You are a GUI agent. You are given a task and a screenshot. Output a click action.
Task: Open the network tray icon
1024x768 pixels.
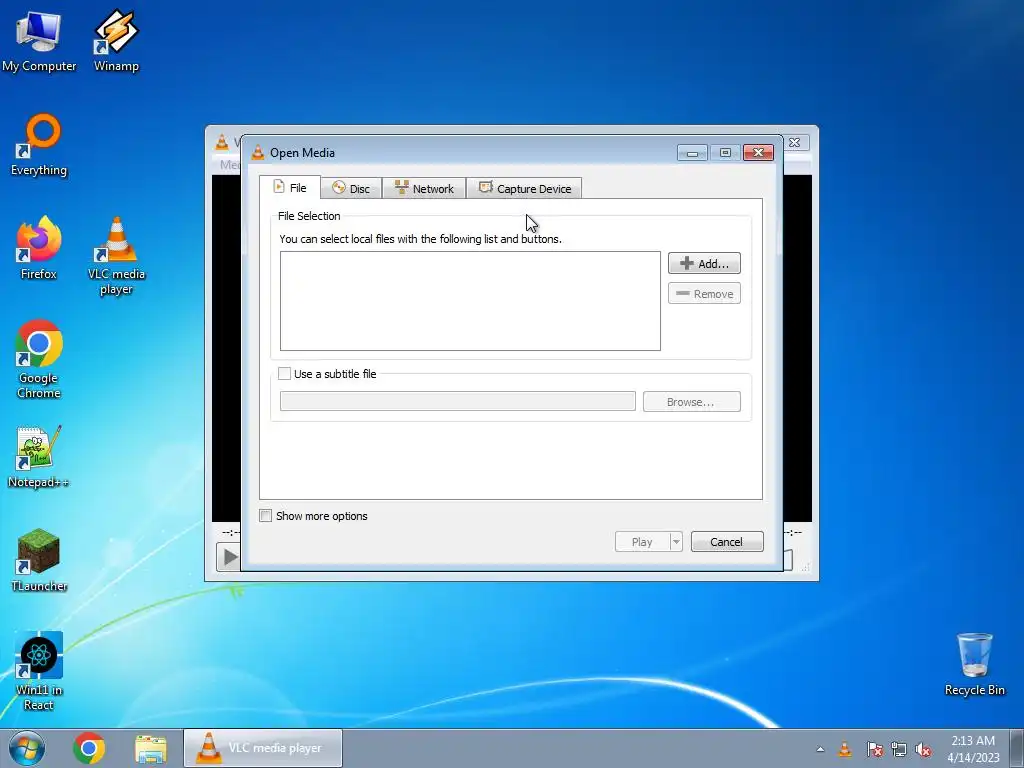pos(899,749)
